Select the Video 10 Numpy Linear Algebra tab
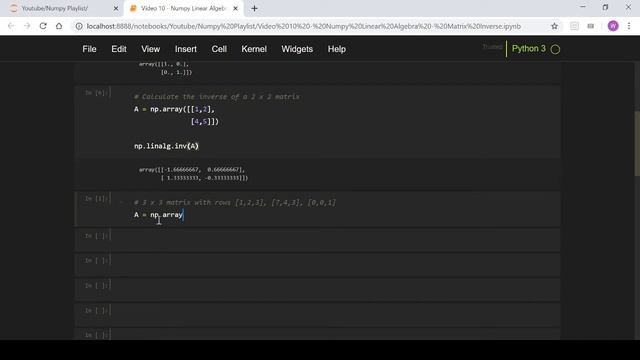 (x=183, y=8)
